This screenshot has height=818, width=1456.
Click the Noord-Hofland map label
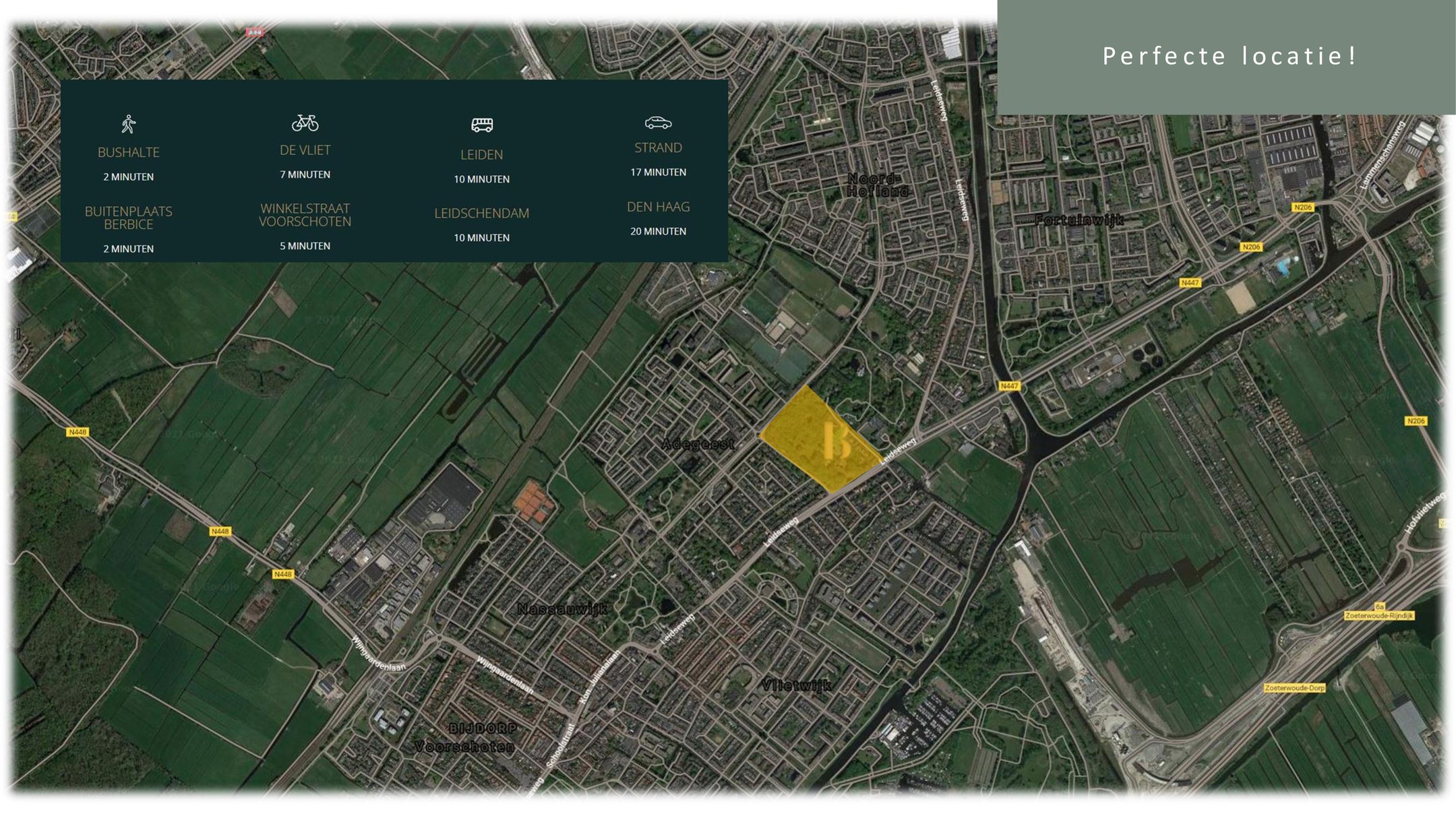(x=876, y=185)
